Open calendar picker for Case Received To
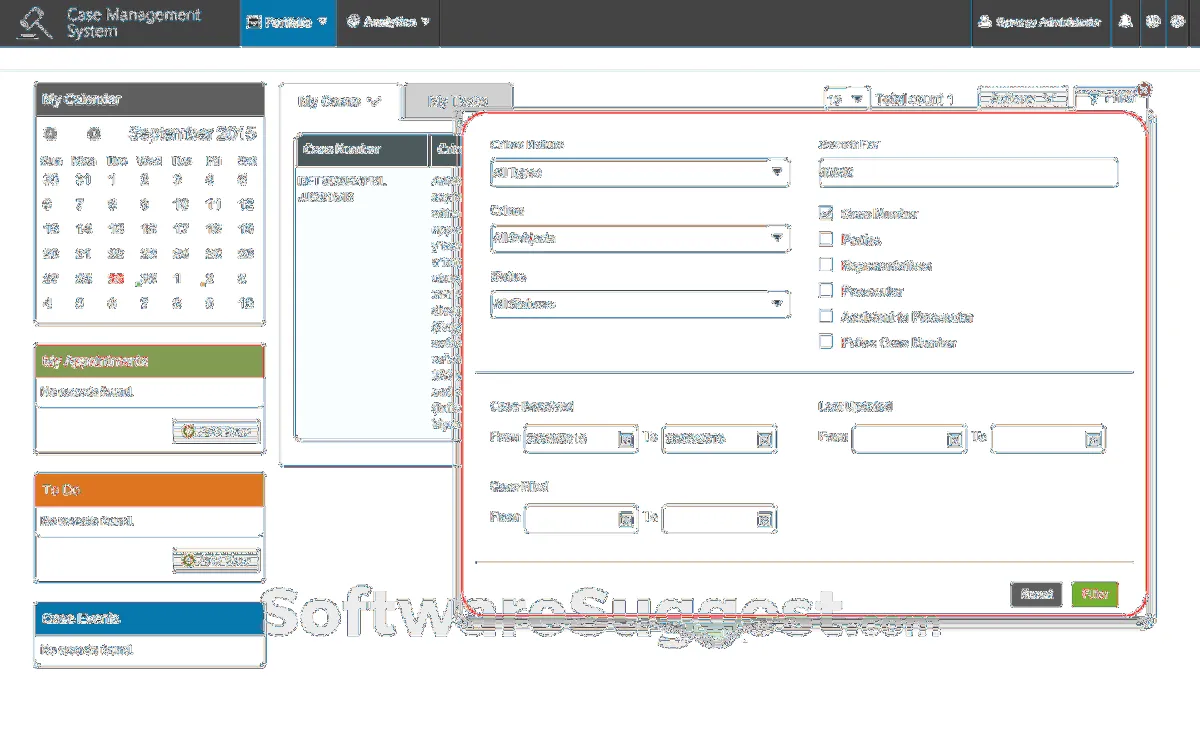 pos(764,438)
